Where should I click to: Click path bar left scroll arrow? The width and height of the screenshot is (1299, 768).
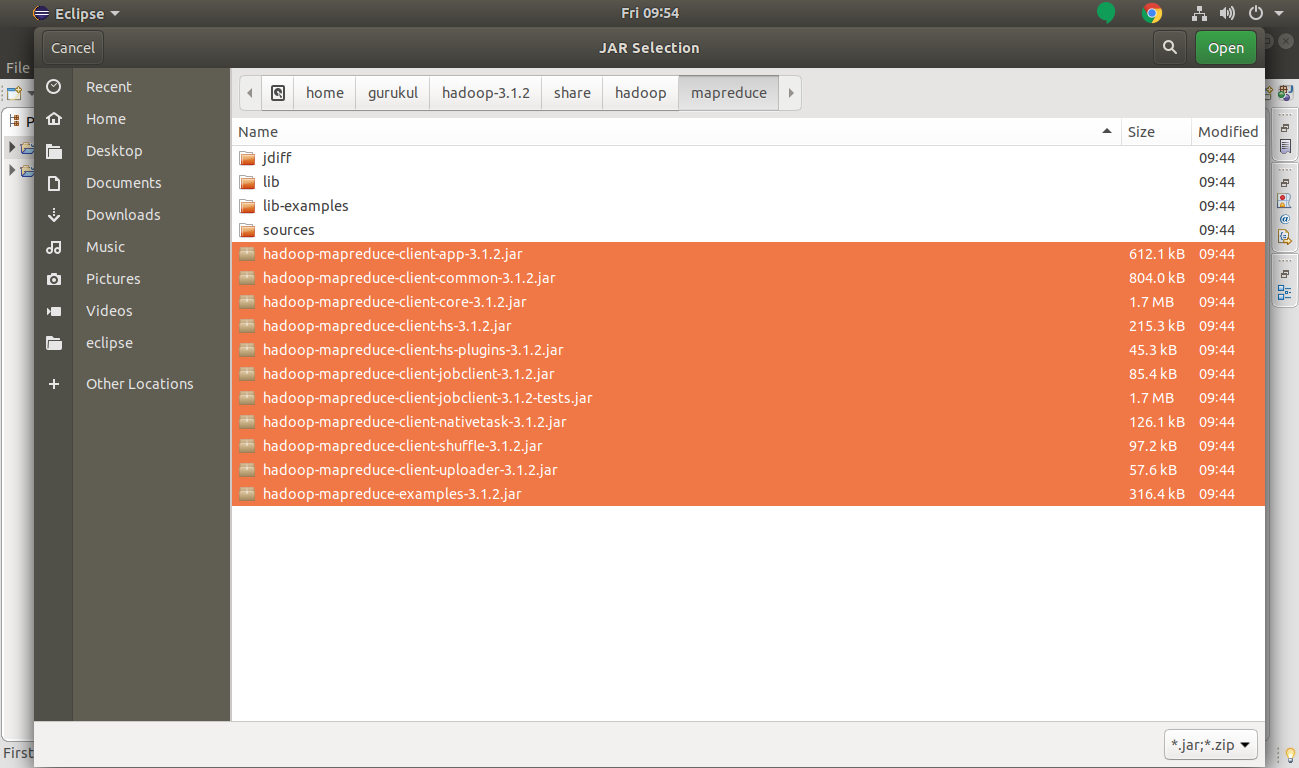click(x=250, y=93)
